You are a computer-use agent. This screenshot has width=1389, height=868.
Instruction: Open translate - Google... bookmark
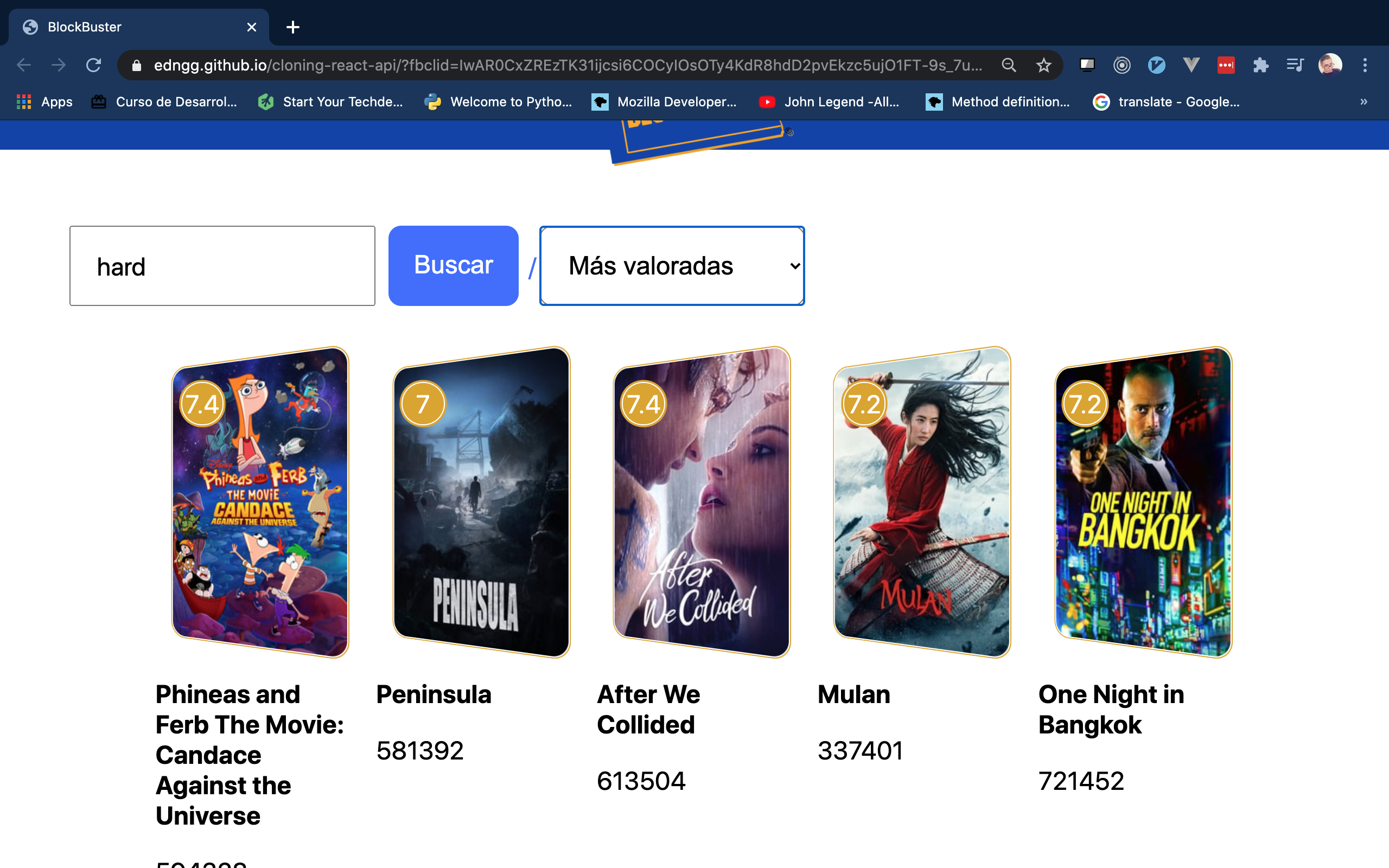point(1167,101)
